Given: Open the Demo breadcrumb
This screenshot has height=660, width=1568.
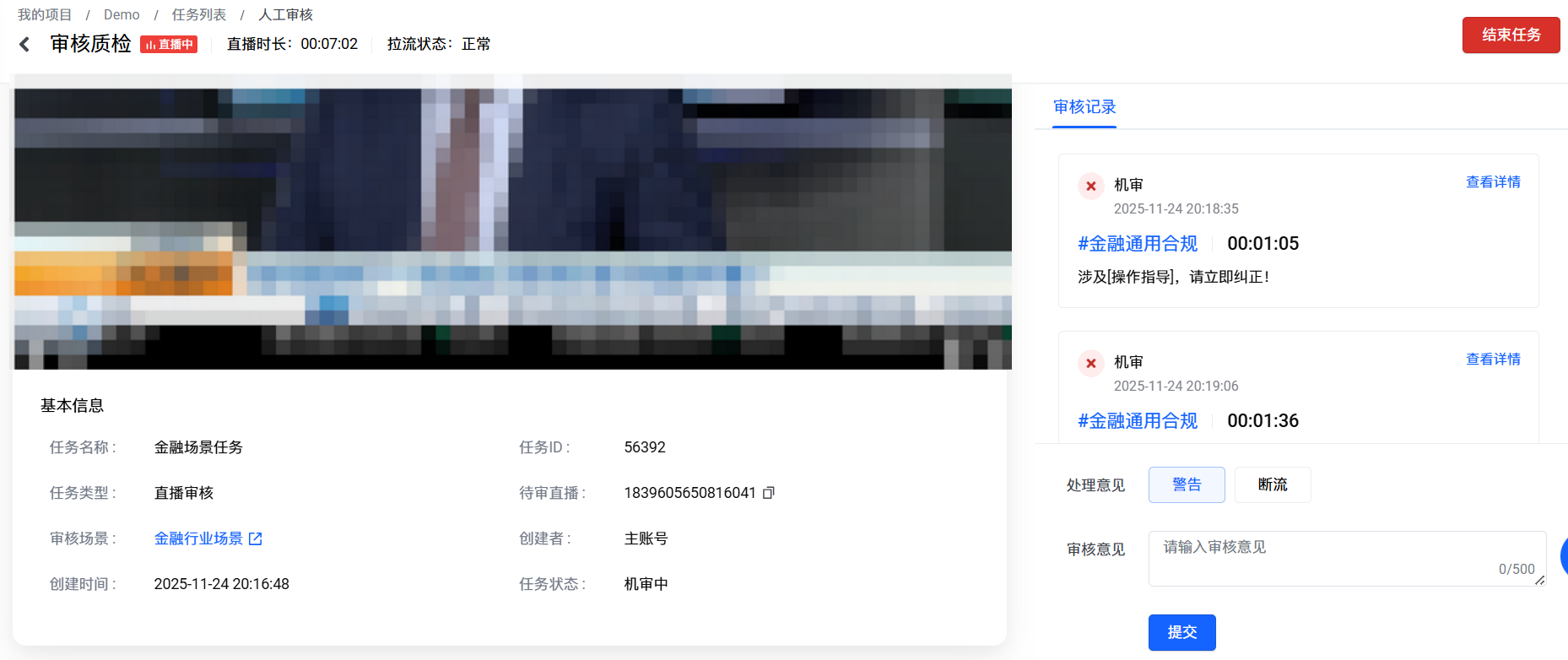Looking at the screenshot, I should pos(122,15).
